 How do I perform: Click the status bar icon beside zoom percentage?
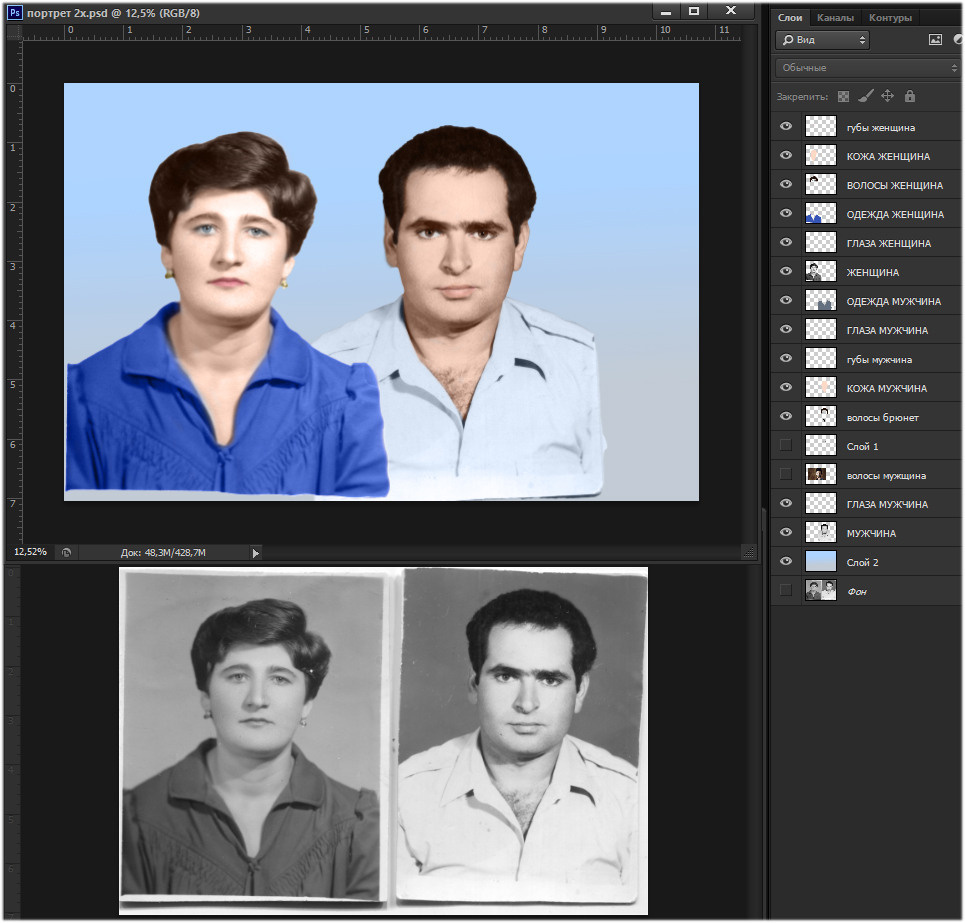[x=66, y=552]
